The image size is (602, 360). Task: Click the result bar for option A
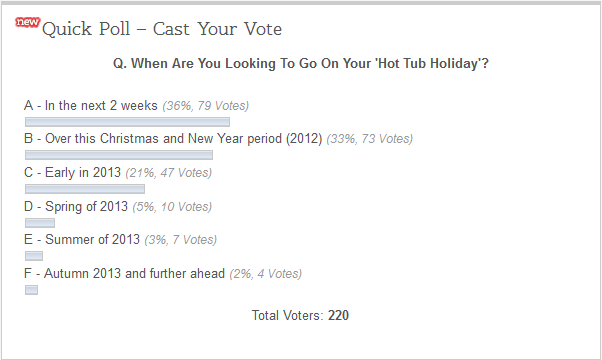127,122
